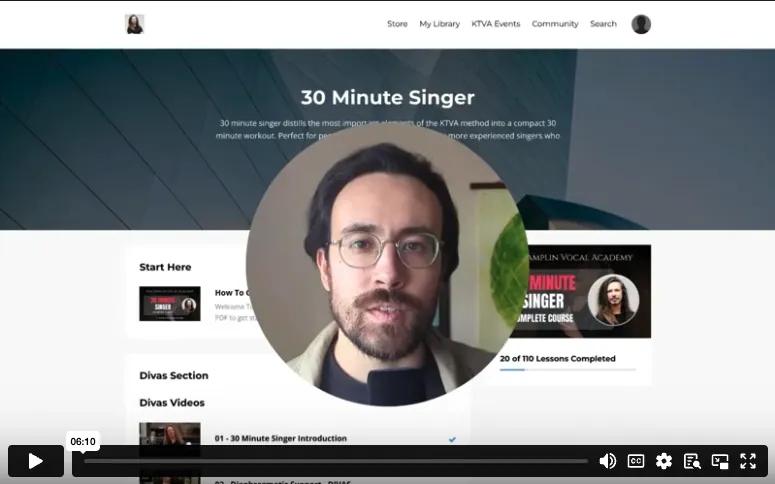
Task: Open the video settings gear
Action: tap(664, 461)
